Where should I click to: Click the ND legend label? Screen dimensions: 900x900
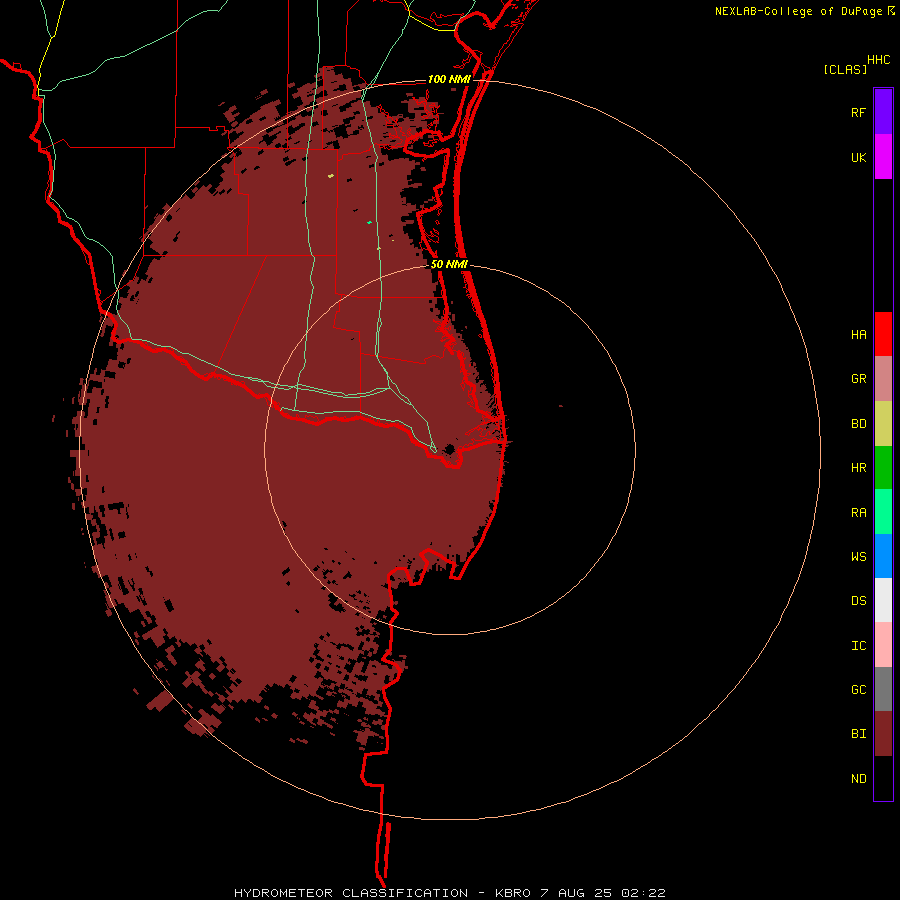(858, 779)
